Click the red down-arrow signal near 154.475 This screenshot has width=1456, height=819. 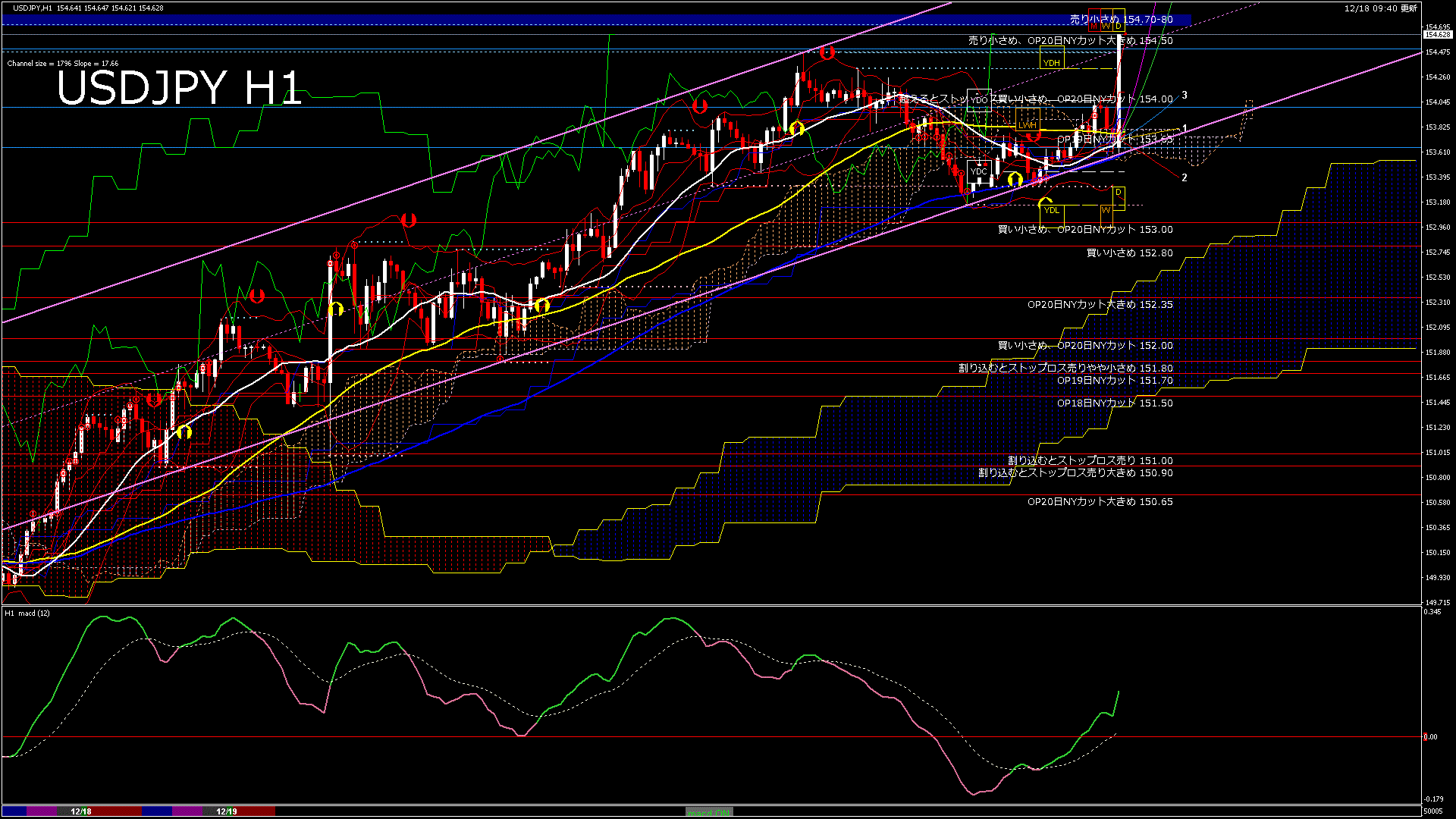[x=827, y=52]
